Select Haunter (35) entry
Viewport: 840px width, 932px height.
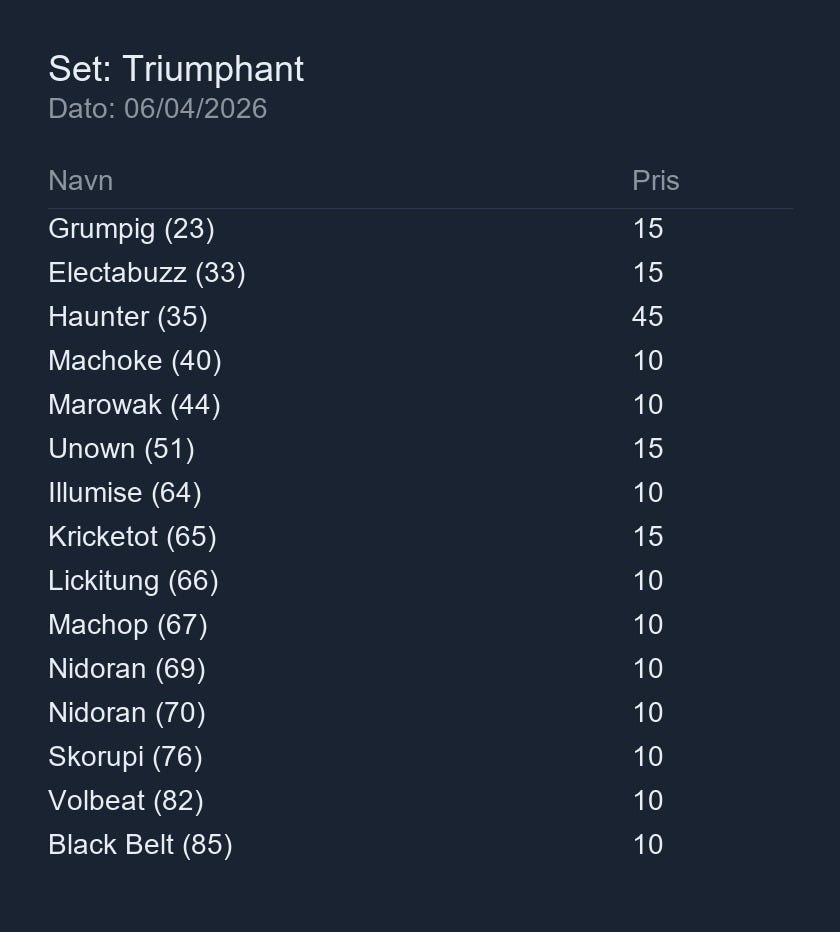click(127, 317)
